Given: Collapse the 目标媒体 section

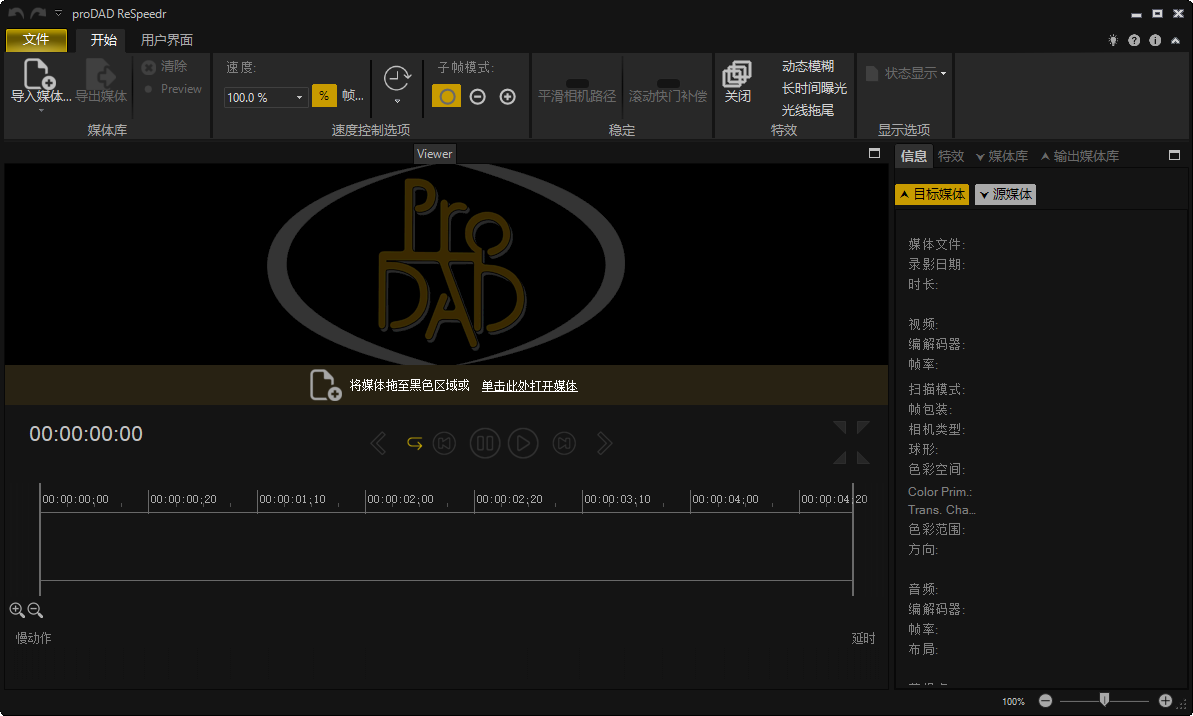Looking at the screenshot, I should [932, 194].
